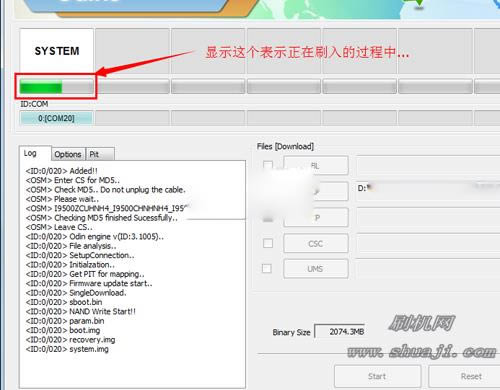
Task: Click the UMS file button
Action: 316,269
